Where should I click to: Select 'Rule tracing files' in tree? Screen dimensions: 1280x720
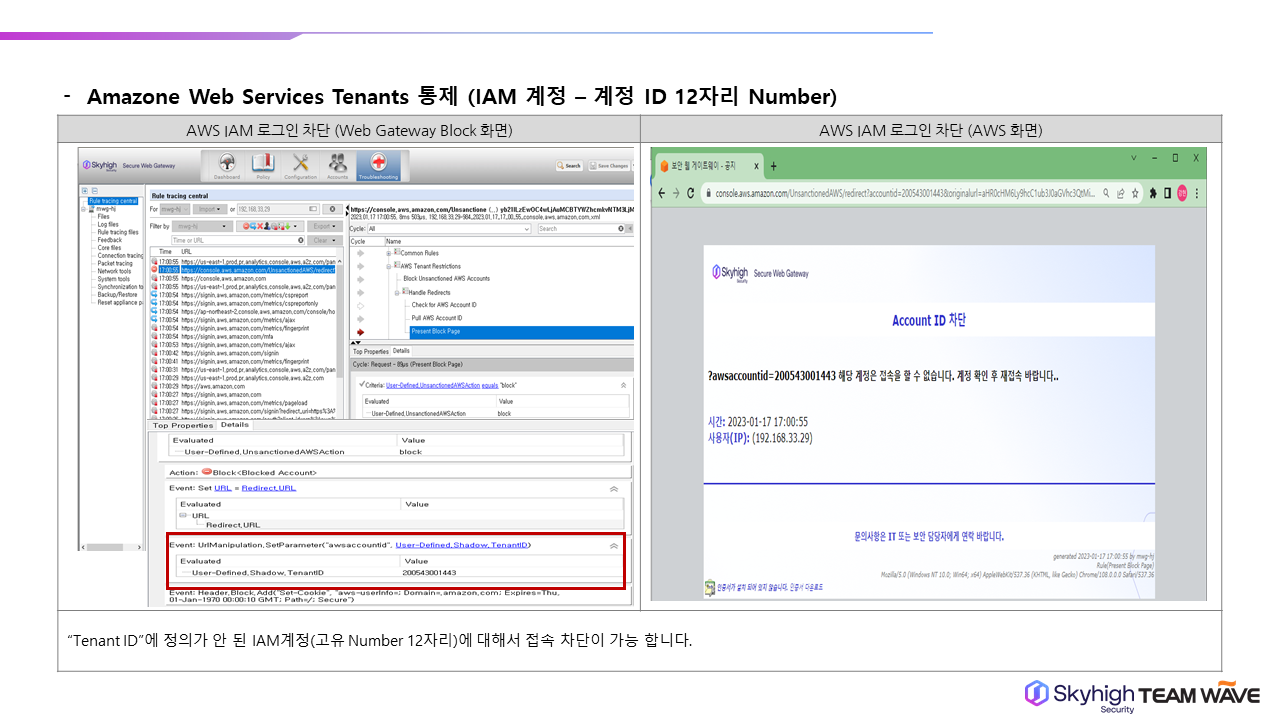[x=118, y=232]
